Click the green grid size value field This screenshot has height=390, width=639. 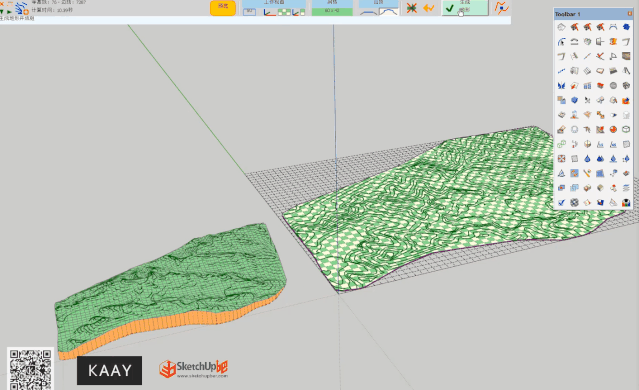332,11
